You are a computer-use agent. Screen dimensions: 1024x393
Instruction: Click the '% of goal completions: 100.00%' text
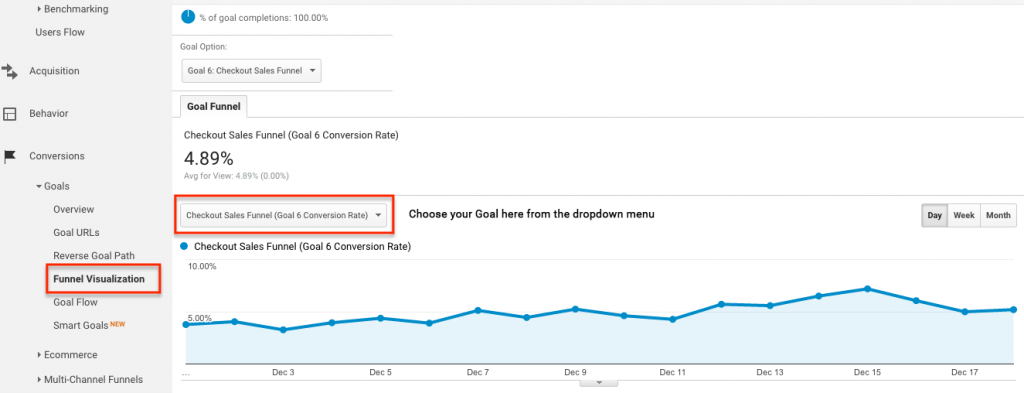click(264, 18)
